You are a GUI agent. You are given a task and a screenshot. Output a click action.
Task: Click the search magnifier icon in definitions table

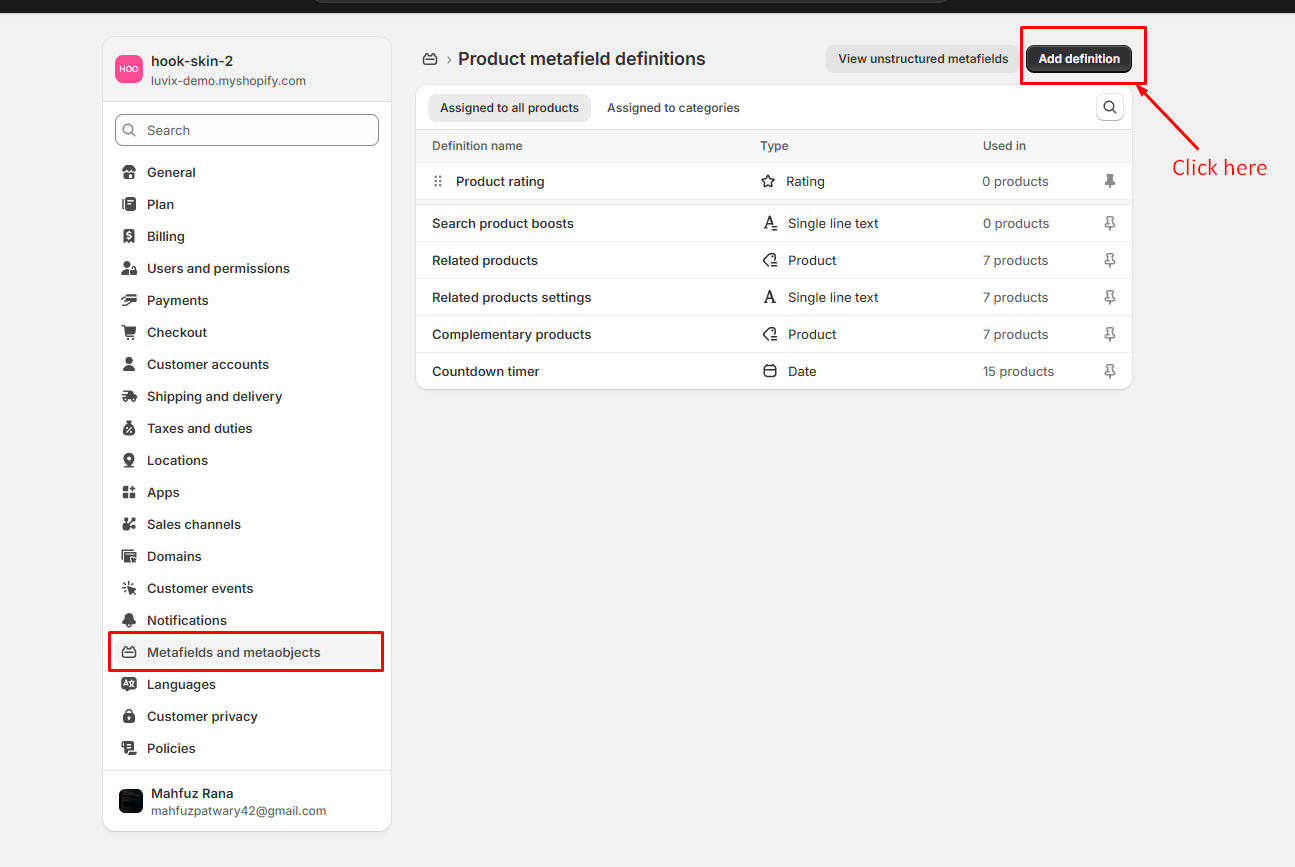tap(1109, 107)
